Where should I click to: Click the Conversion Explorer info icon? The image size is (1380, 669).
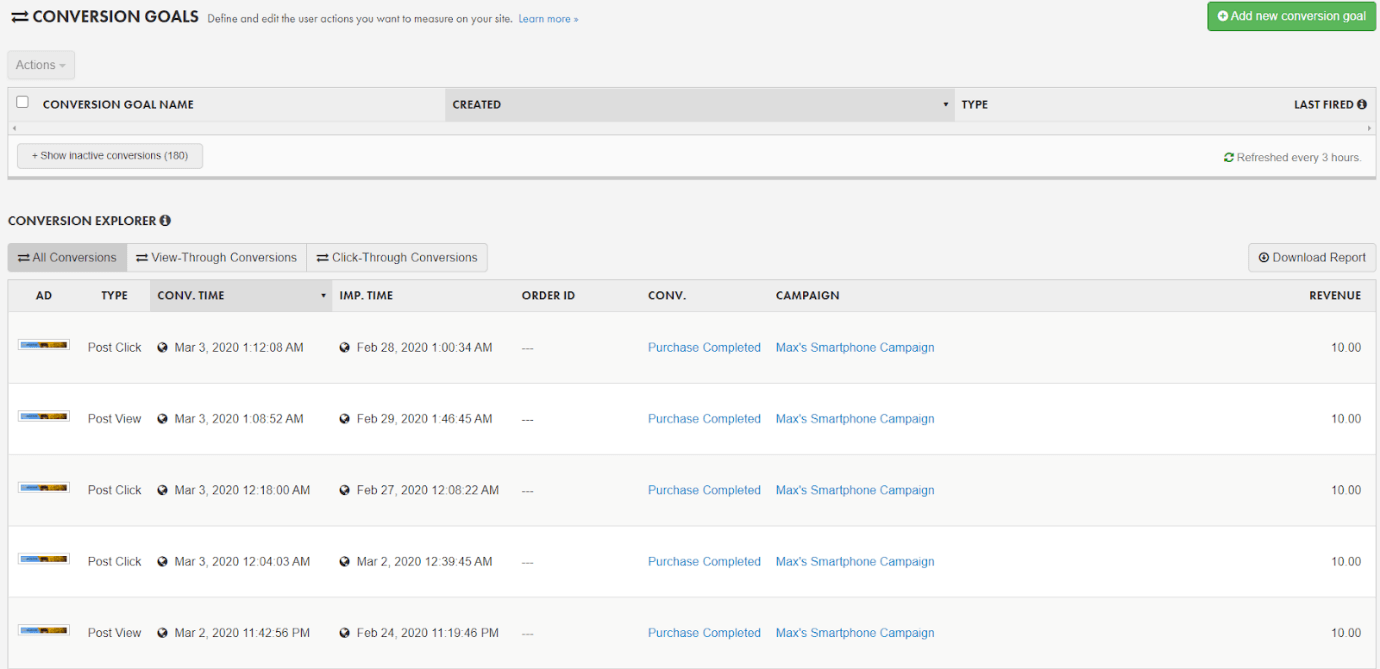tap(165, 220)
